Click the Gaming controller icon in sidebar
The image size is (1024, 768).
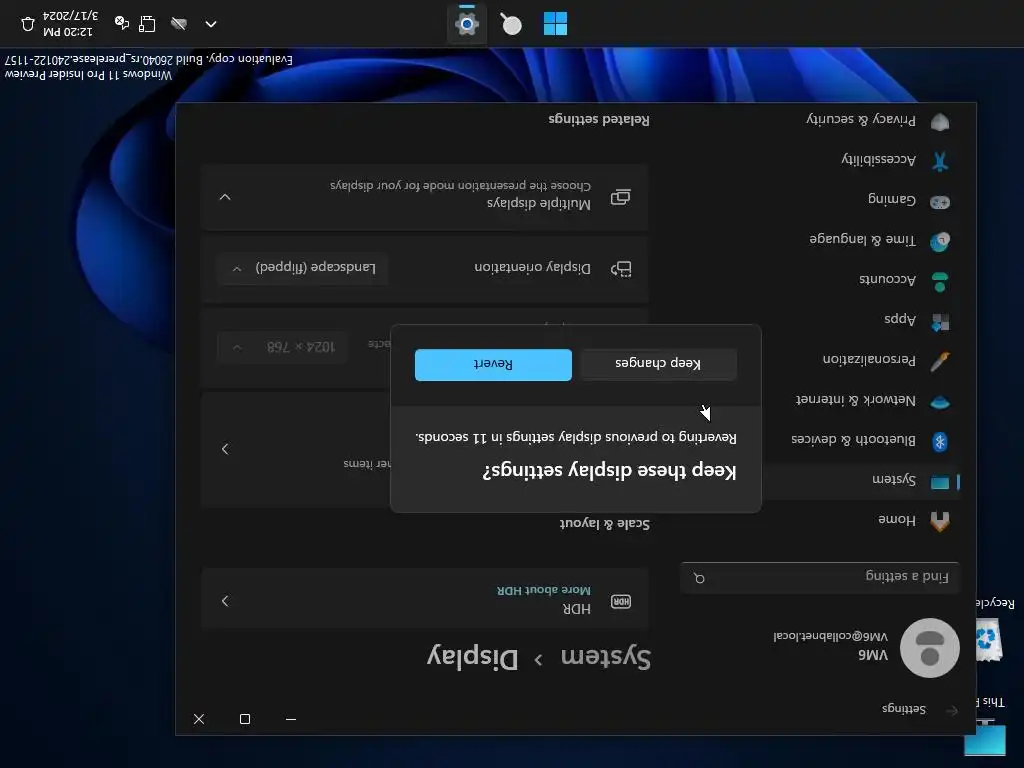click(x=940, y=201)
